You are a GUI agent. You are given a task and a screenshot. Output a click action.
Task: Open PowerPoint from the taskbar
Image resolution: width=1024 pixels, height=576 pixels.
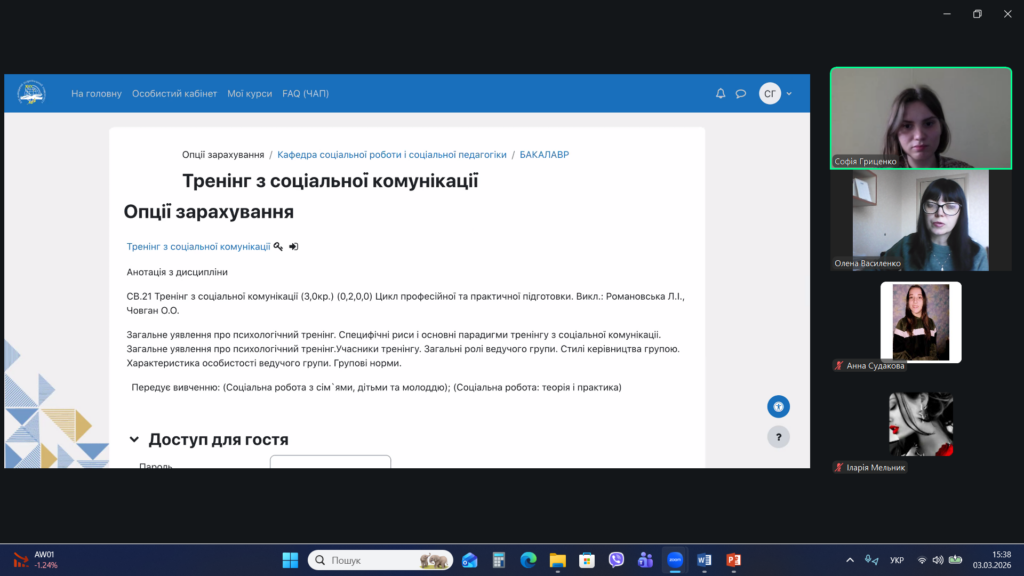(733, 560)
